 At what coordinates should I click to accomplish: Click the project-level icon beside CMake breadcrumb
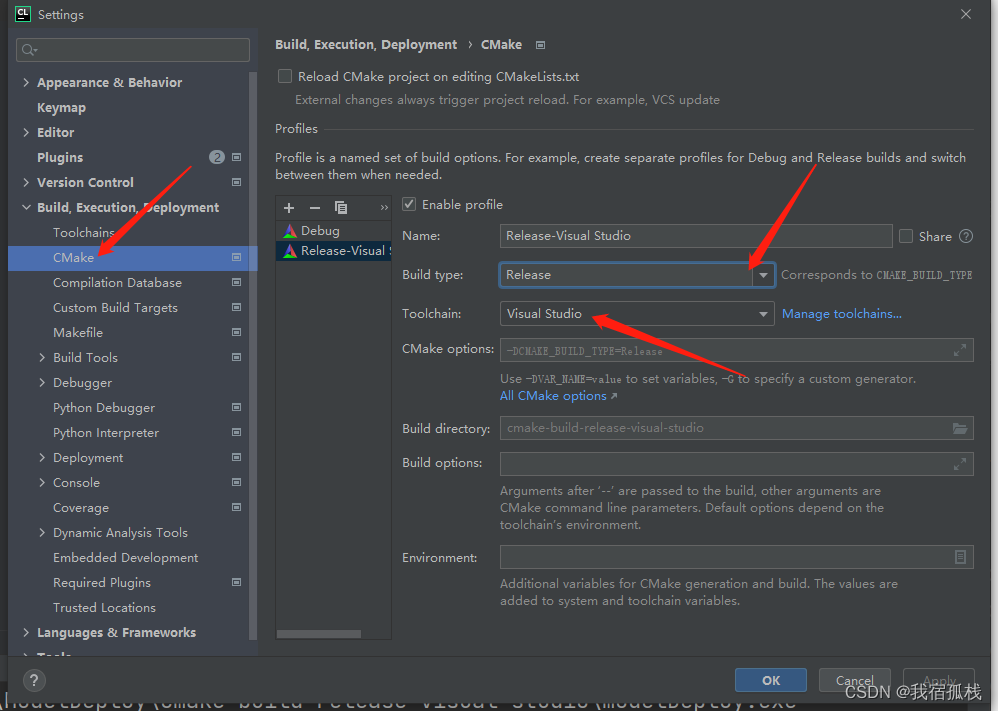[x=540, y=45]
